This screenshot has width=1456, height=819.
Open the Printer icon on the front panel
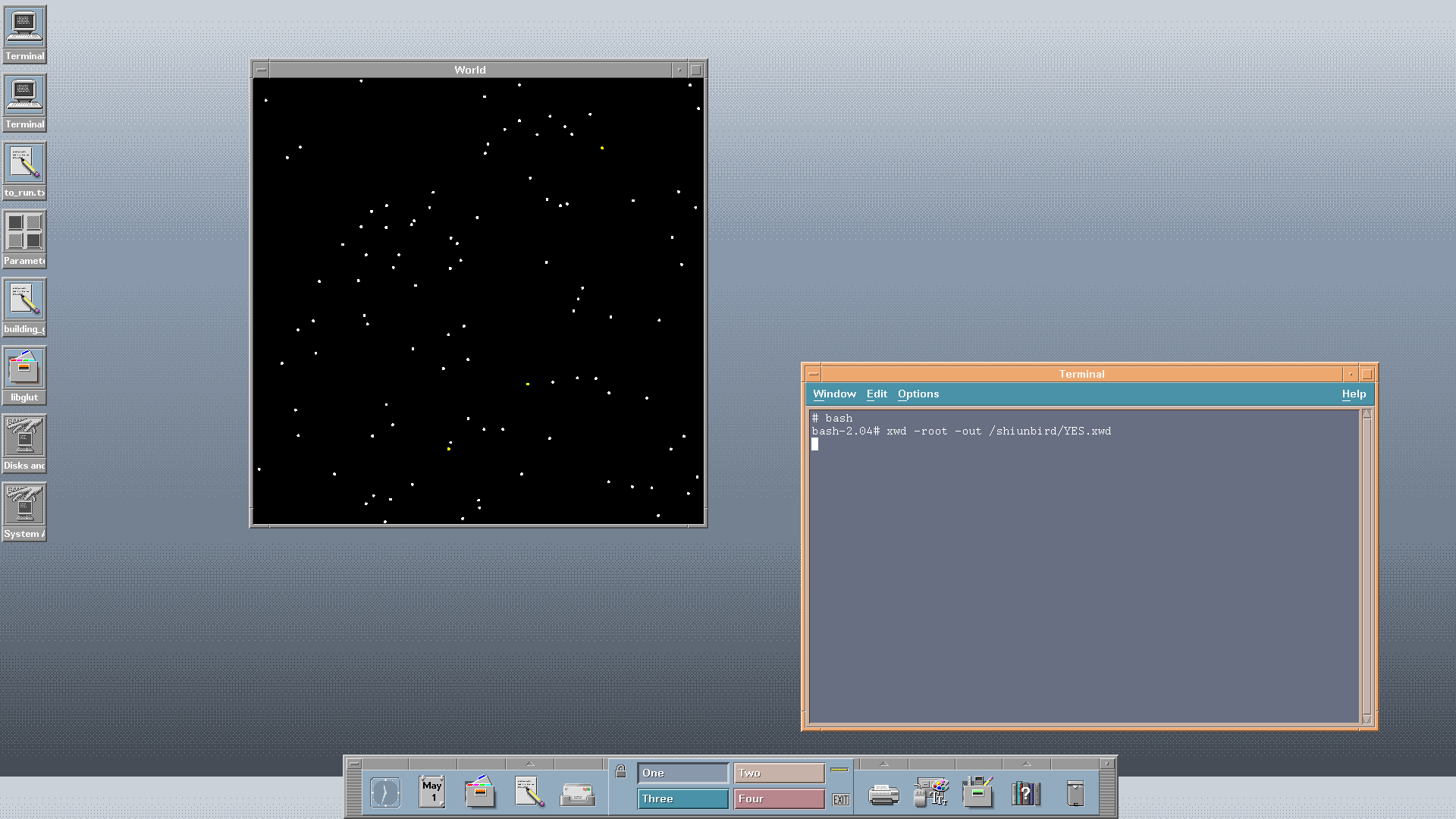pos(883,795)
